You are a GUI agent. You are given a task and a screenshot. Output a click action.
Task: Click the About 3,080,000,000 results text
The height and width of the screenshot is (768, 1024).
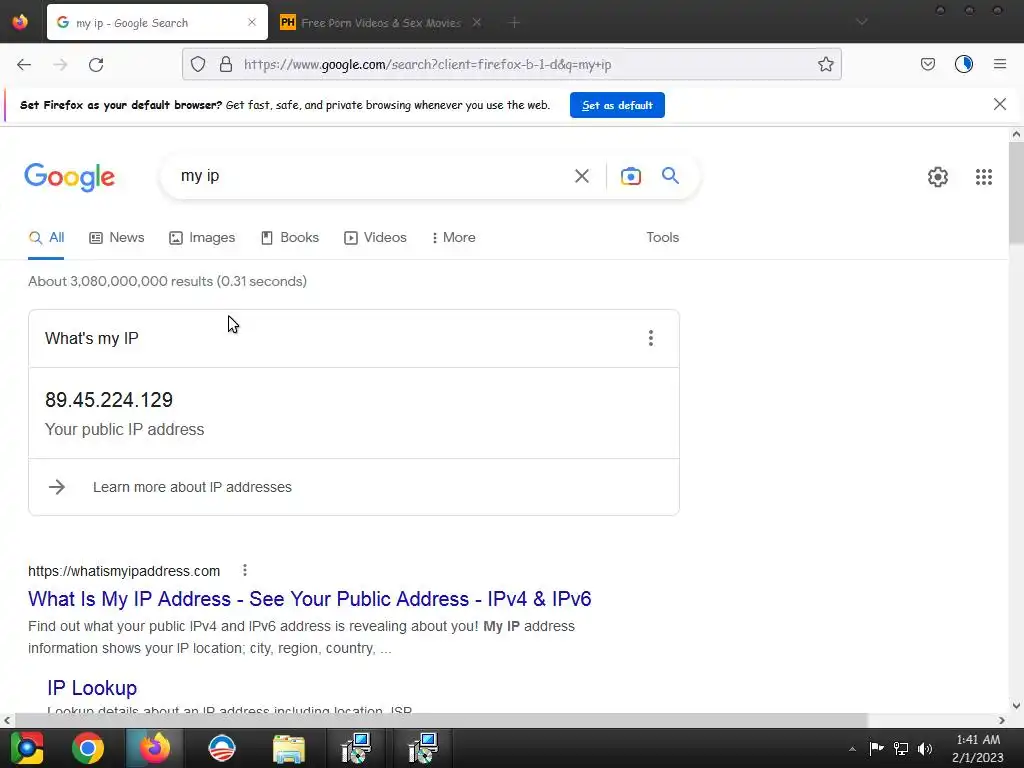(x=167, y=281)
